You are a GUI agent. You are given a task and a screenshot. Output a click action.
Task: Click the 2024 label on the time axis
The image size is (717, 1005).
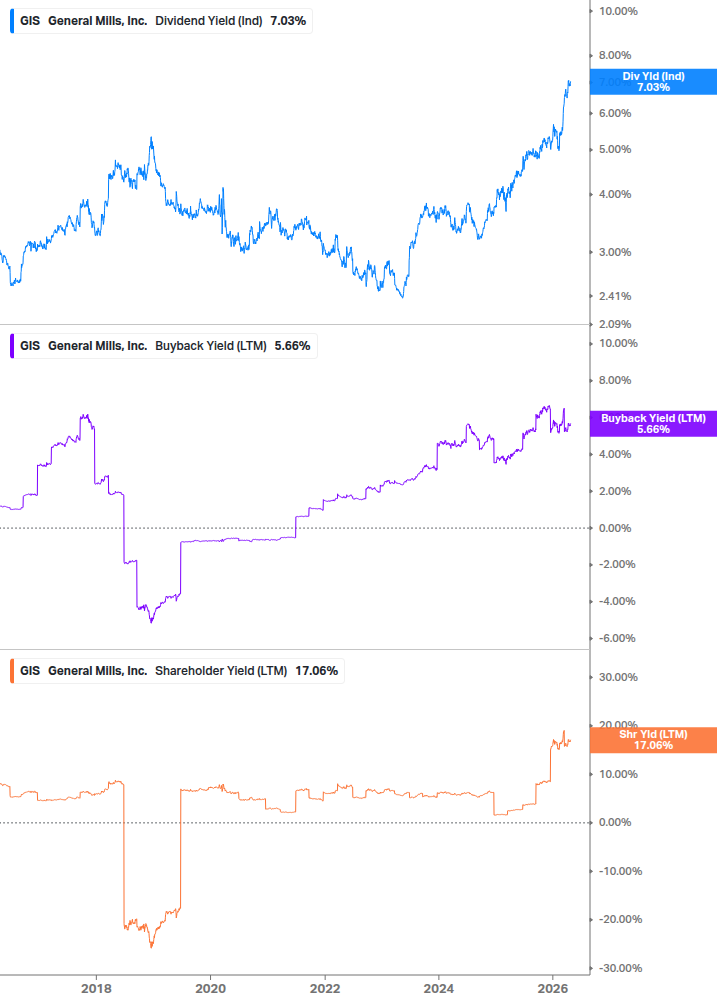pos(439,988)
